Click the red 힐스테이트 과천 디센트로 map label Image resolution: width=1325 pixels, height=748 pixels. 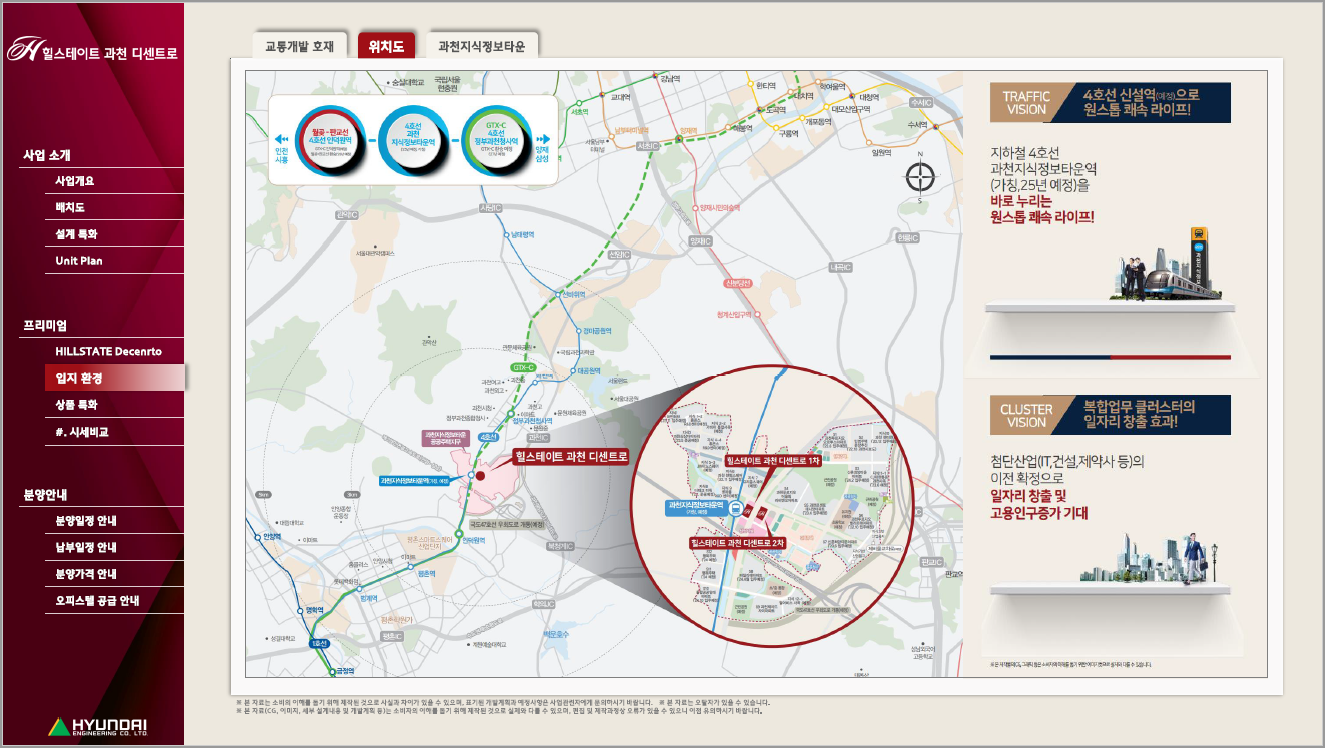(569, 457)
